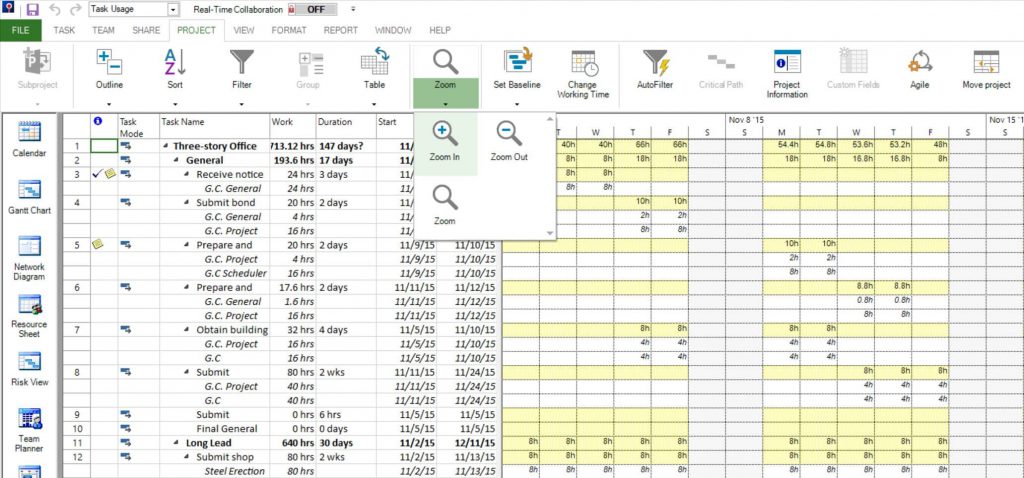Switch to the REPORT ribbon tab

click(341, 30)
